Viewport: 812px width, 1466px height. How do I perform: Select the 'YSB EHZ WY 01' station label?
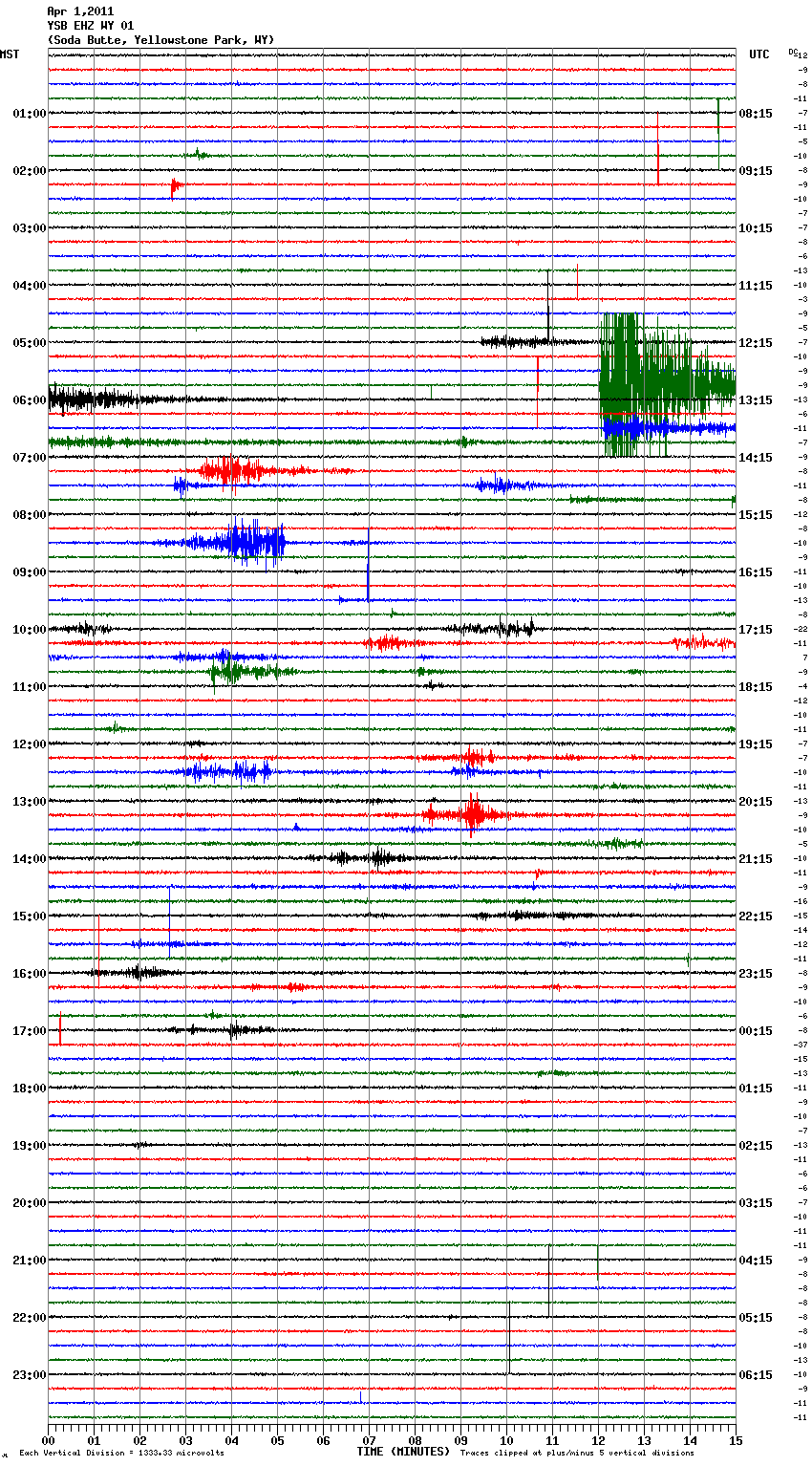(91, 26)
